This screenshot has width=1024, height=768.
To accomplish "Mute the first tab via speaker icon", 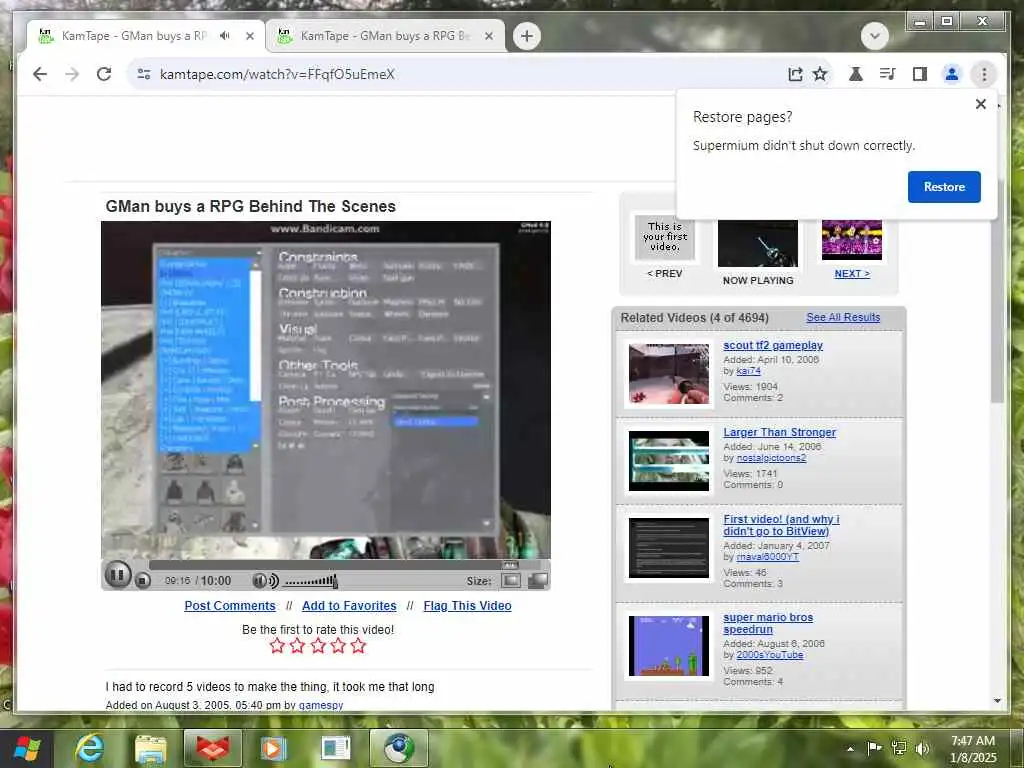I will point(225,35).
